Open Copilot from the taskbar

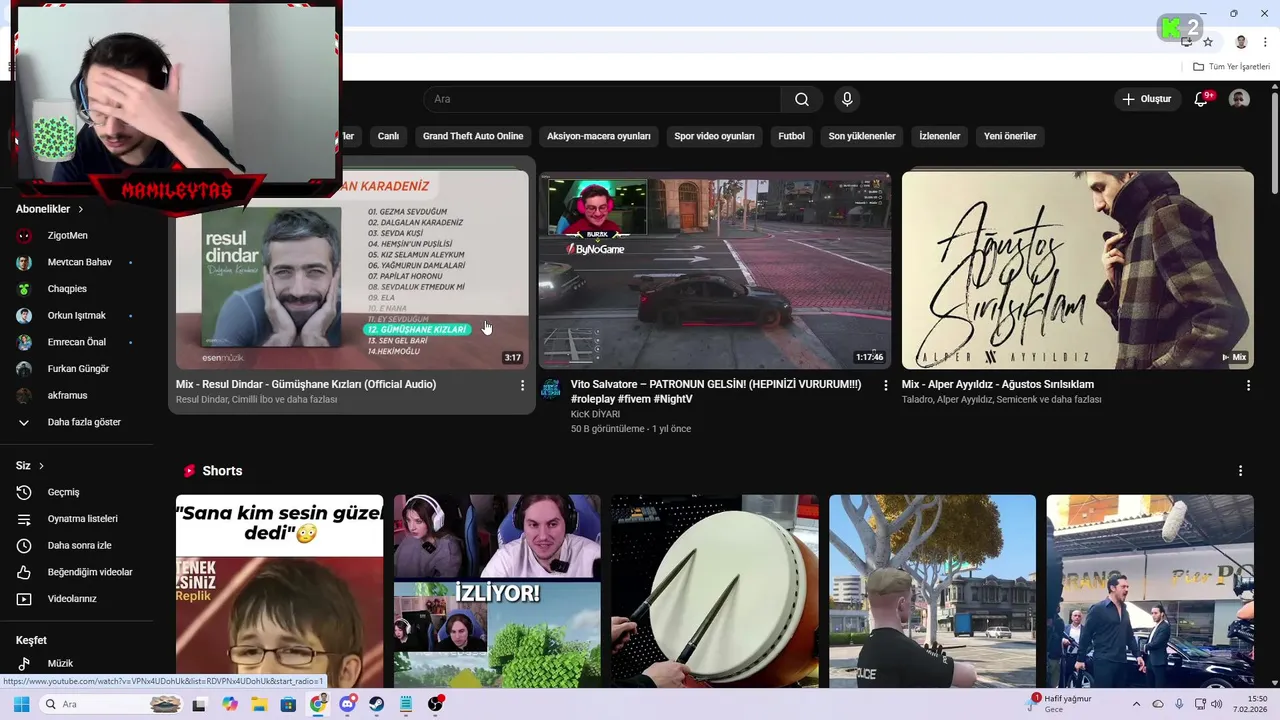(x=230, y=704)
